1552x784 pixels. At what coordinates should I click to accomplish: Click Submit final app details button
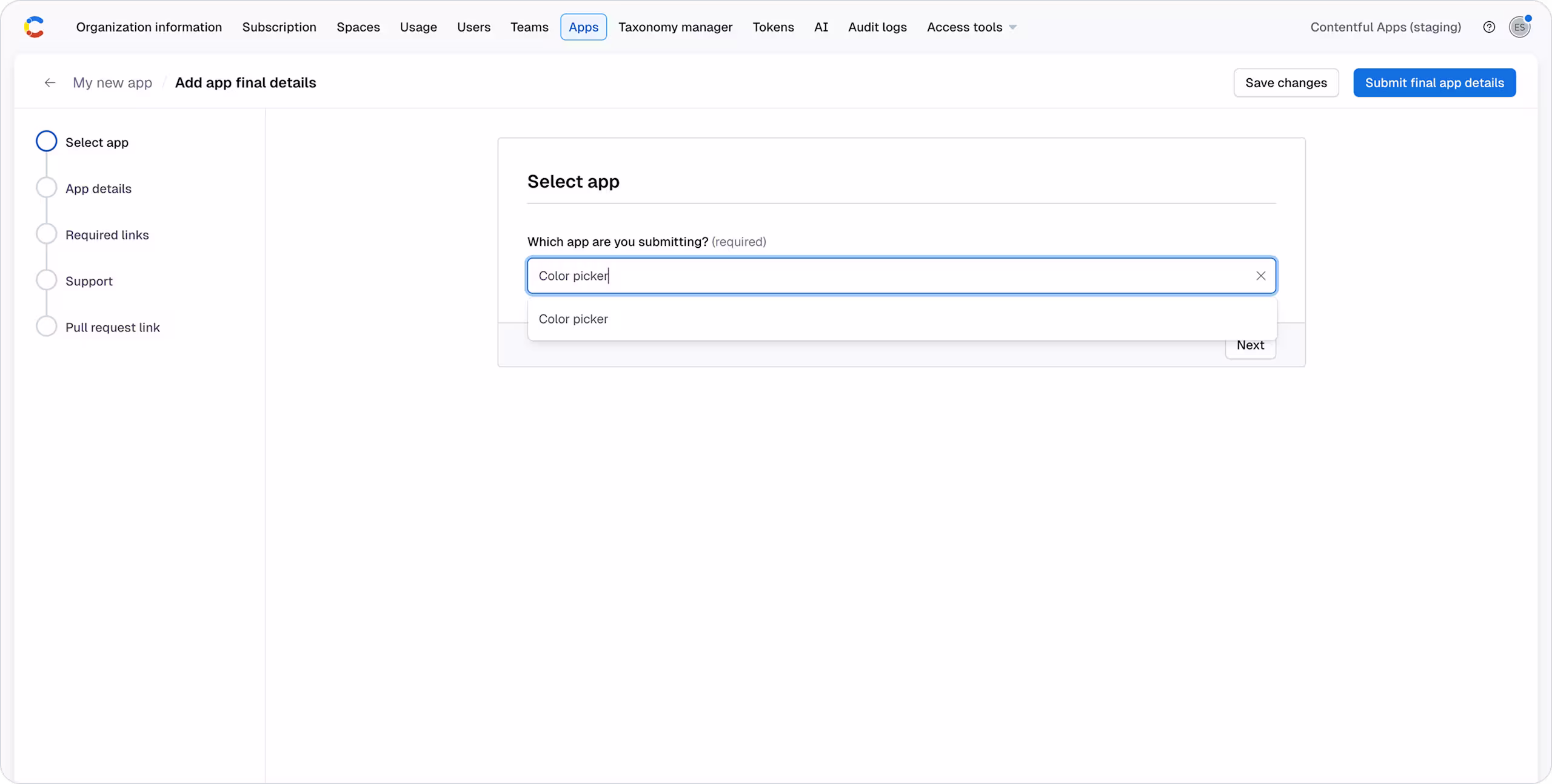click(x=1434, y=82)
